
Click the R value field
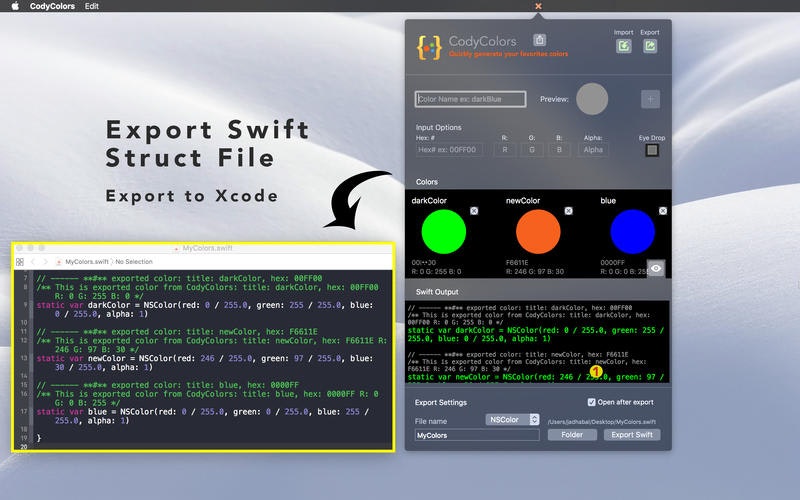tap(505, 149)
